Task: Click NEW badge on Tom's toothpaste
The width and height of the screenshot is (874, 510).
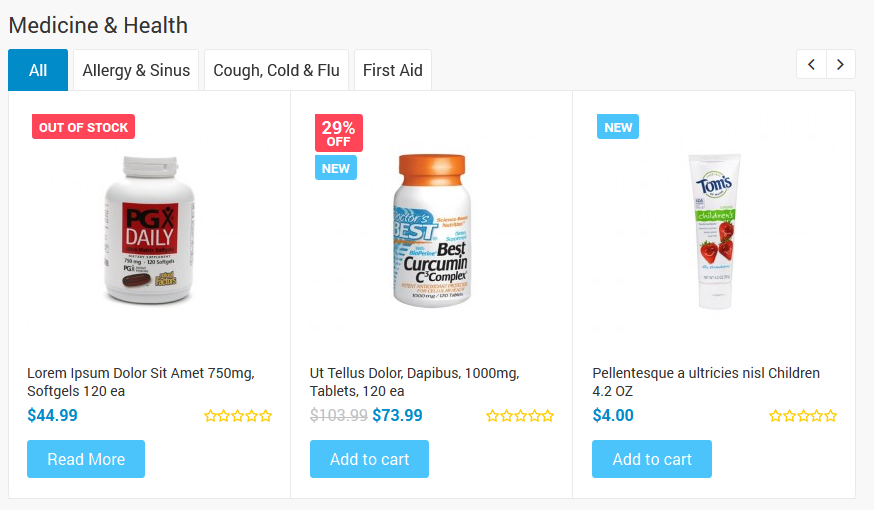Action: pyautogui.click(x=618, y=127)
